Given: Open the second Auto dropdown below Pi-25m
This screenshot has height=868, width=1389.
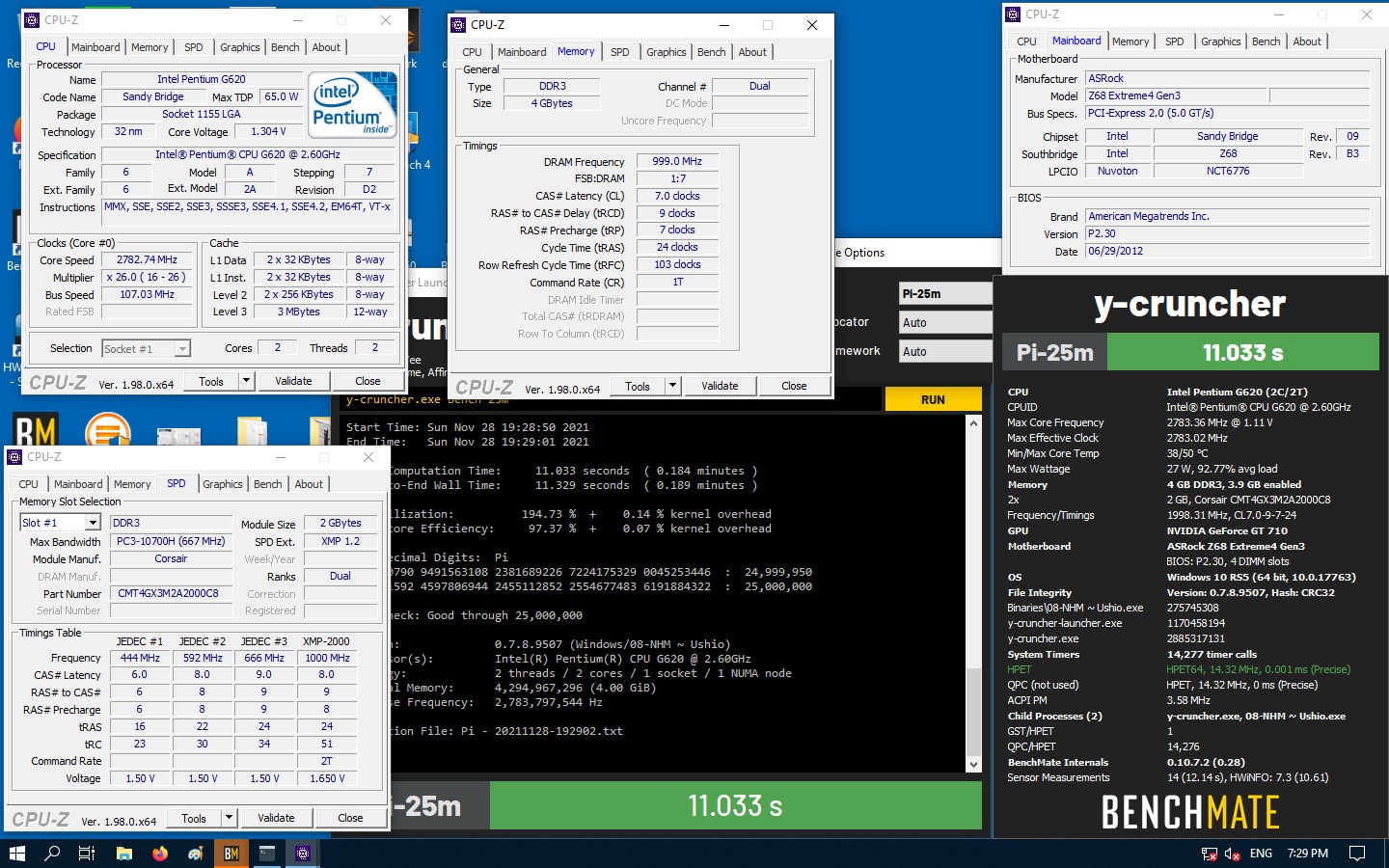Looking at the screenshot, I should pos(945,351).
